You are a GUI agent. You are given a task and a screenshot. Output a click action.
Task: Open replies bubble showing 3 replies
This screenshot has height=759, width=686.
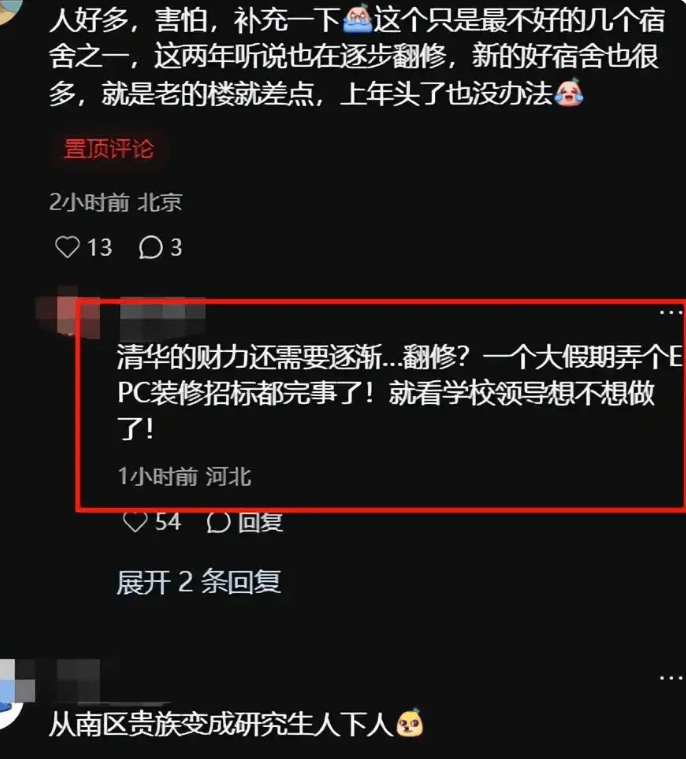click(x=151, y=247)
